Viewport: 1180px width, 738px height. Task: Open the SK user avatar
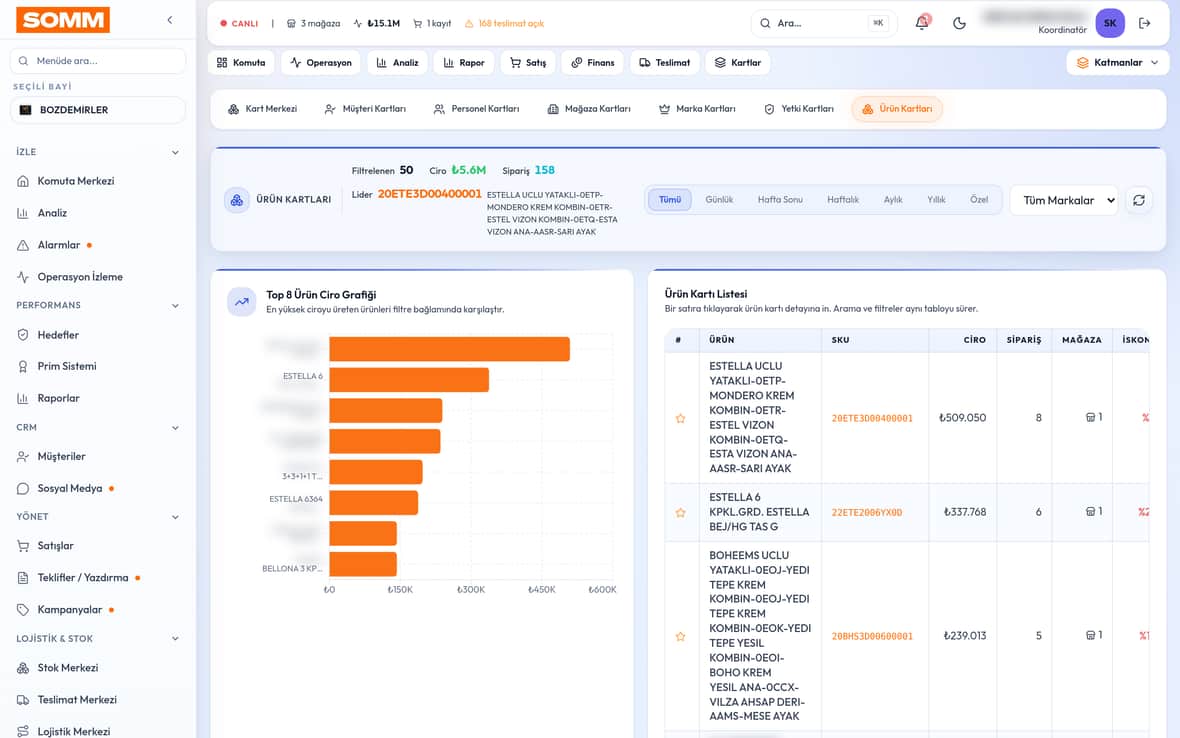pos(1110,23)
